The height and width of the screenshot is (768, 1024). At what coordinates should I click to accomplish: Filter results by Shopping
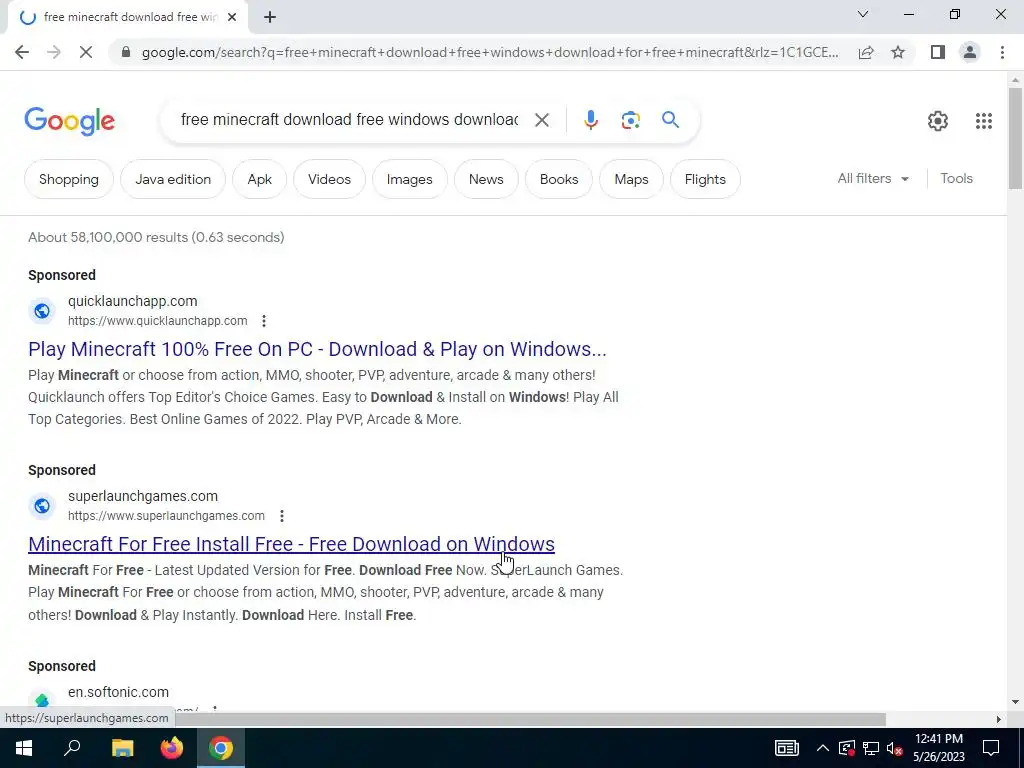(x=69, y=180)
